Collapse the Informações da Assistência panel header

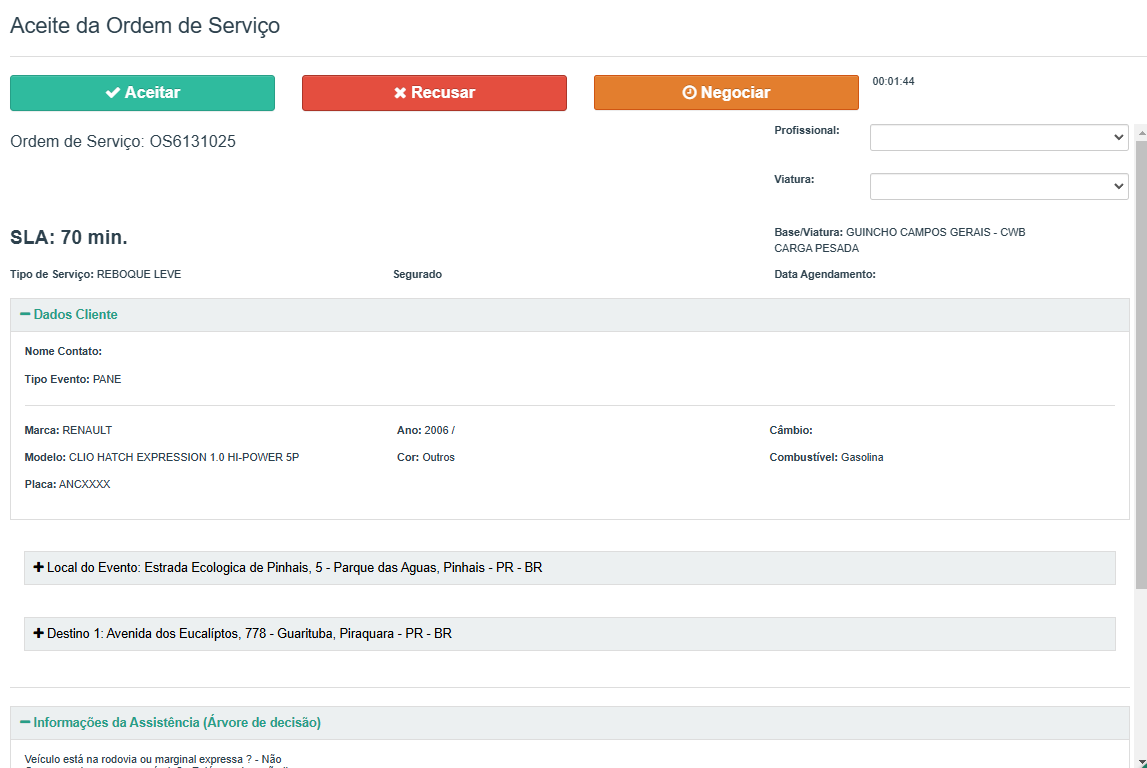click(177, 723)
